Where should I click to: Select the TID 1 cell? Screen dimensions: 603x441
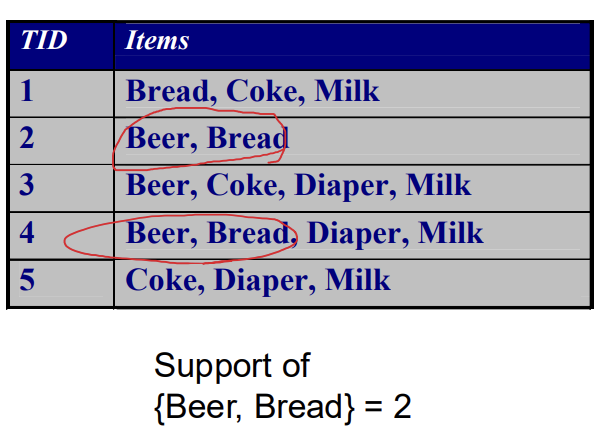tap(62, 93)
